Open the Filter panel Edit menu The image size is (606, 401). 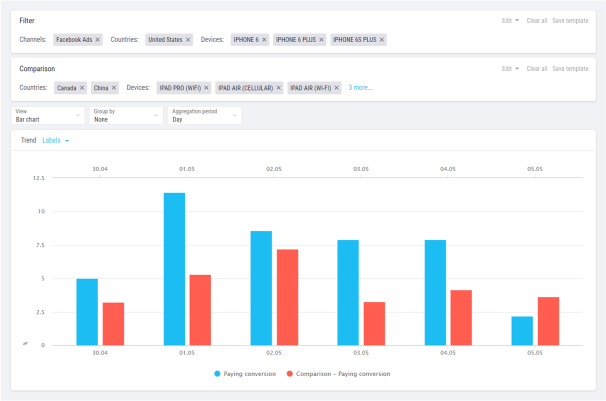tap(509, 21)
